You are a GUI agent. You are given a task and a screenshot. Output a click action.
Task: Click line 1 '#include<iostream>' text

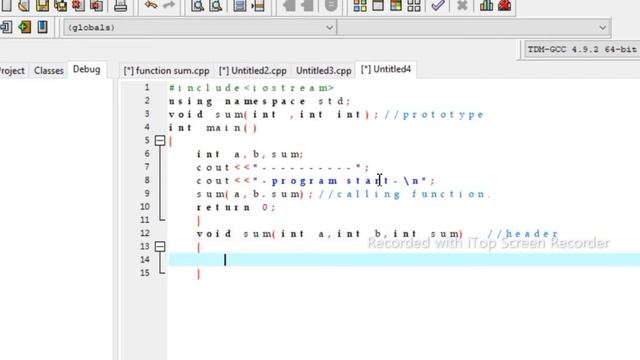[x=251, y=88]
